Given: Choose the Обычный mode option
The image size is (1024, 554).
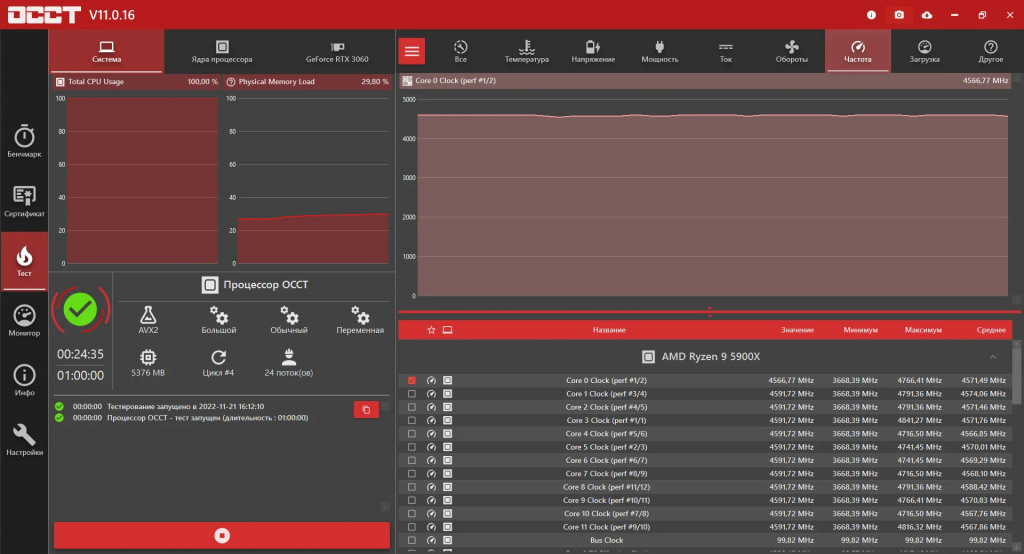Looking at the screenshot, I should point(289,319).
